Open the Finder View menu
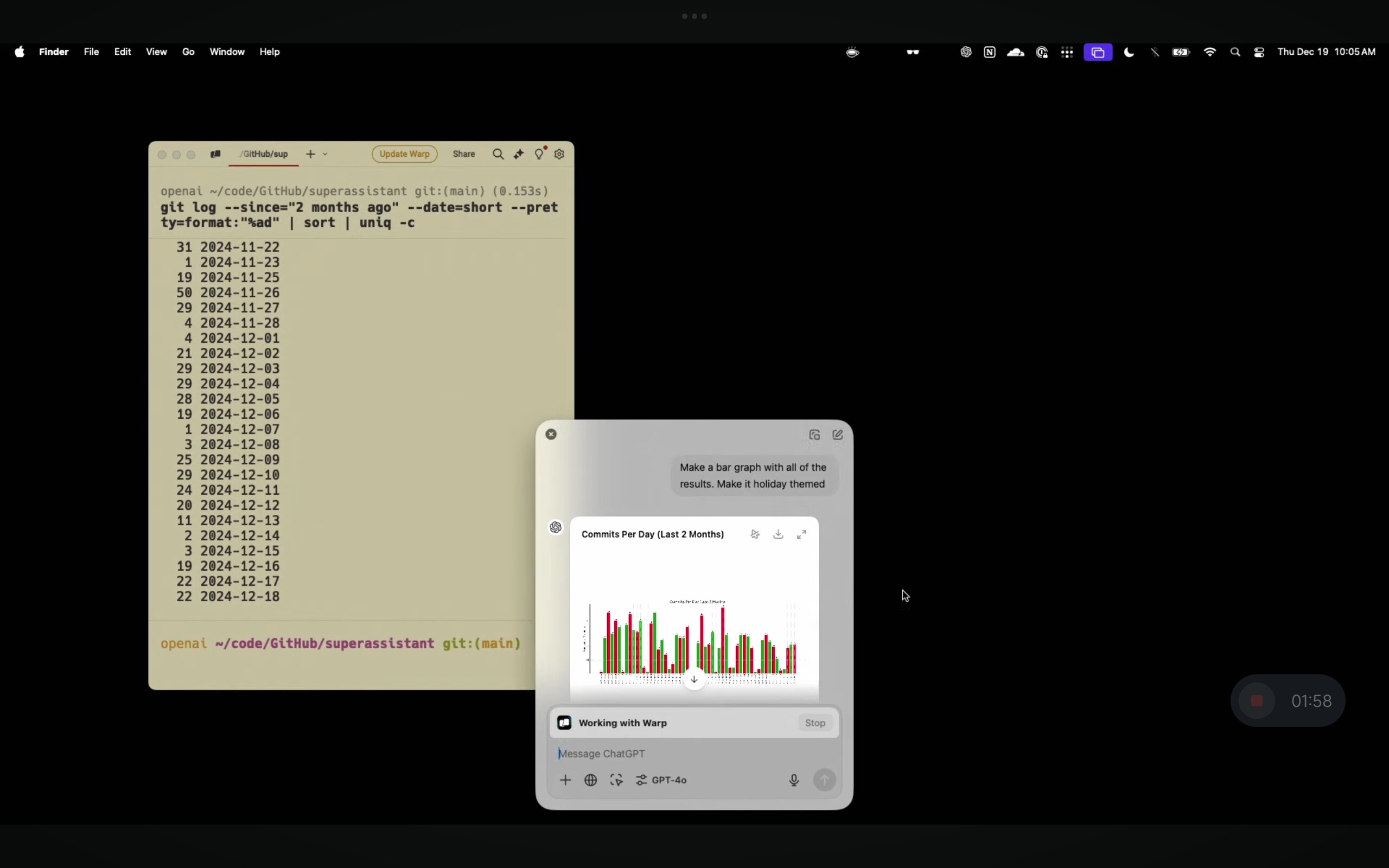 [156, 52]
